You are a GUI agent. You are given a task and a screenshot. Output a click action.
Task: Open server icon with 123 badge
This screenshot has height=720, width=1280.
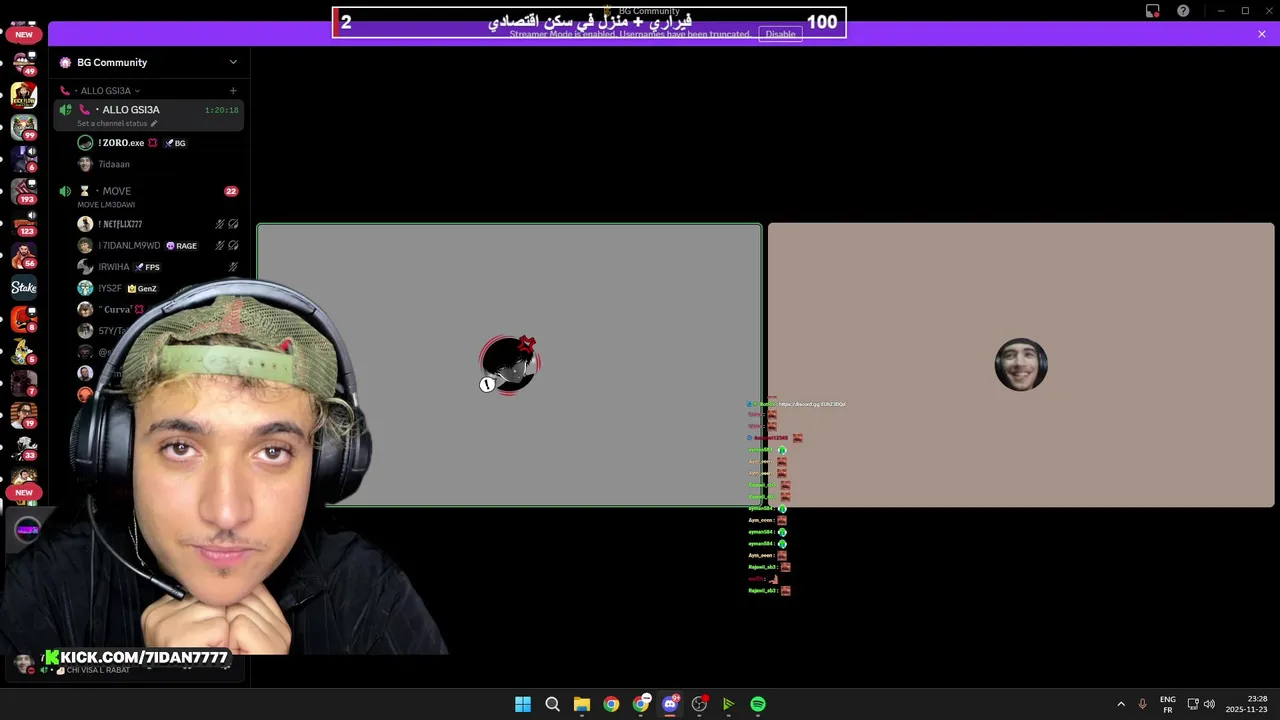tap(24, 224)
